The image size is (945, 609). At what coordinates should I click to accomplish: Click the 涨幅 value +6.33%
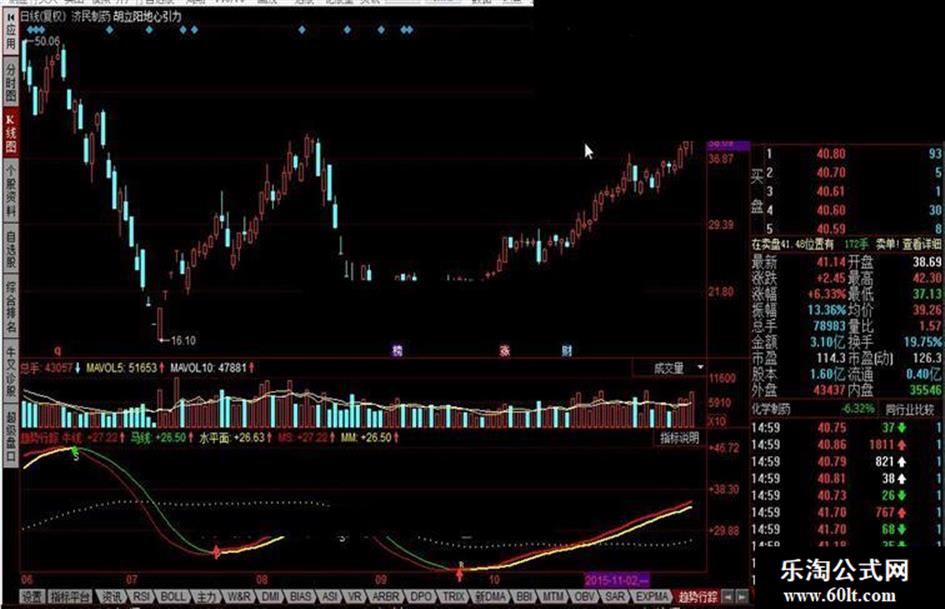(827, 294)
